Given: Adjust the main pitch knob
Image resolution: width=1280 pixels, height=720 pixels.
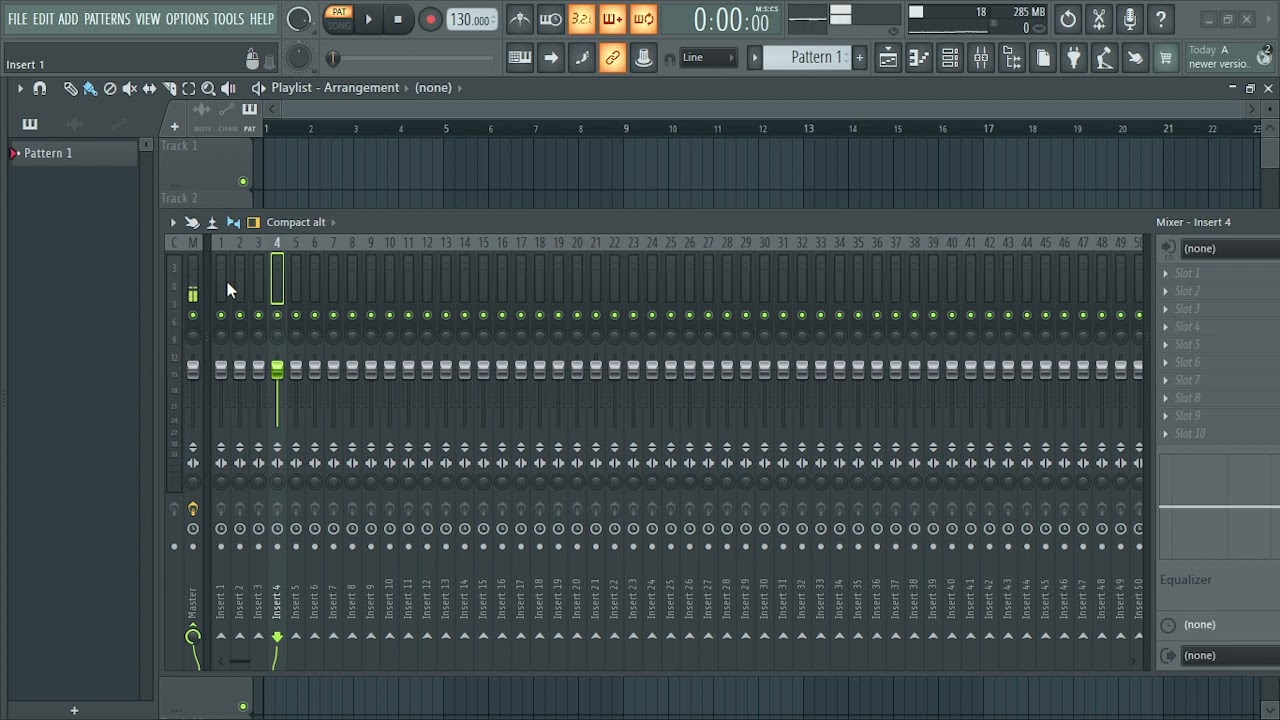Looking at the screenshot, I should pyautogui.click(x=300, y=58).
